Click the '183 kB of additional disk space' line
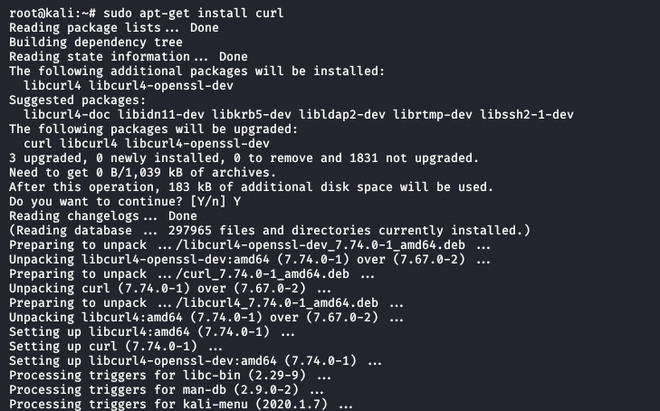Screen dimensions: 660x411 [x=251, y=187]
